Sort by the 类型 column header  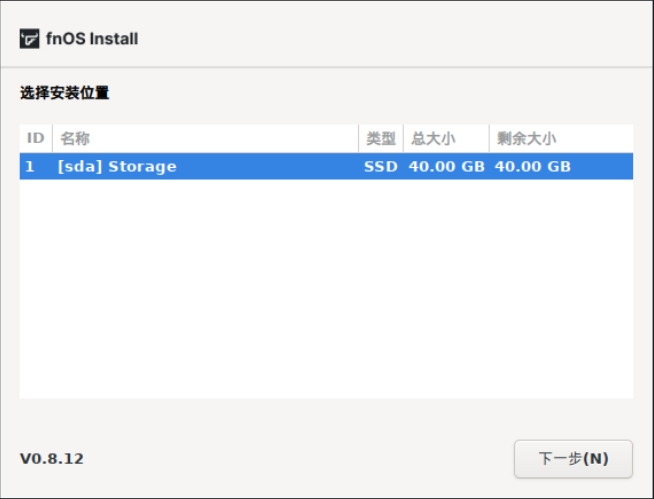coord(381,139)
